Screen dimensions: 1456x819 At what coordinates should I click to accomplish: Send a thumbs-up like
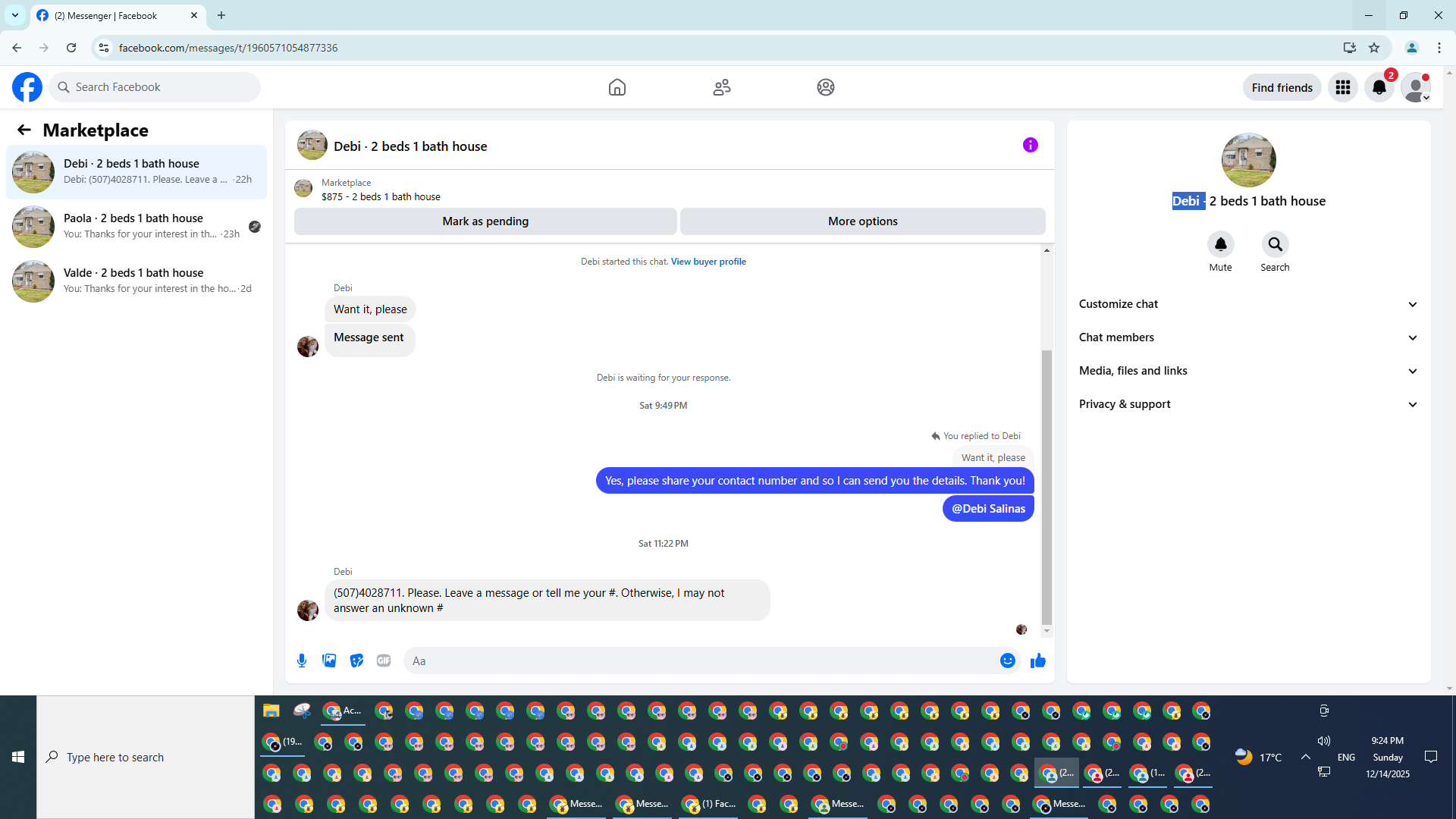click(x=1038, y=661)
